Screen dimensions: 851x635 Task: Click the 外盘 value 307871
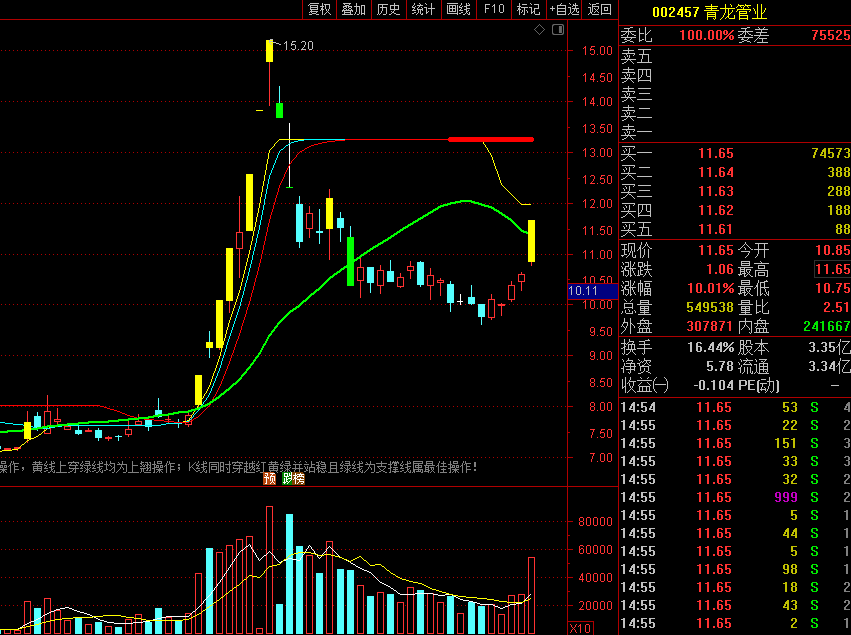710,326
